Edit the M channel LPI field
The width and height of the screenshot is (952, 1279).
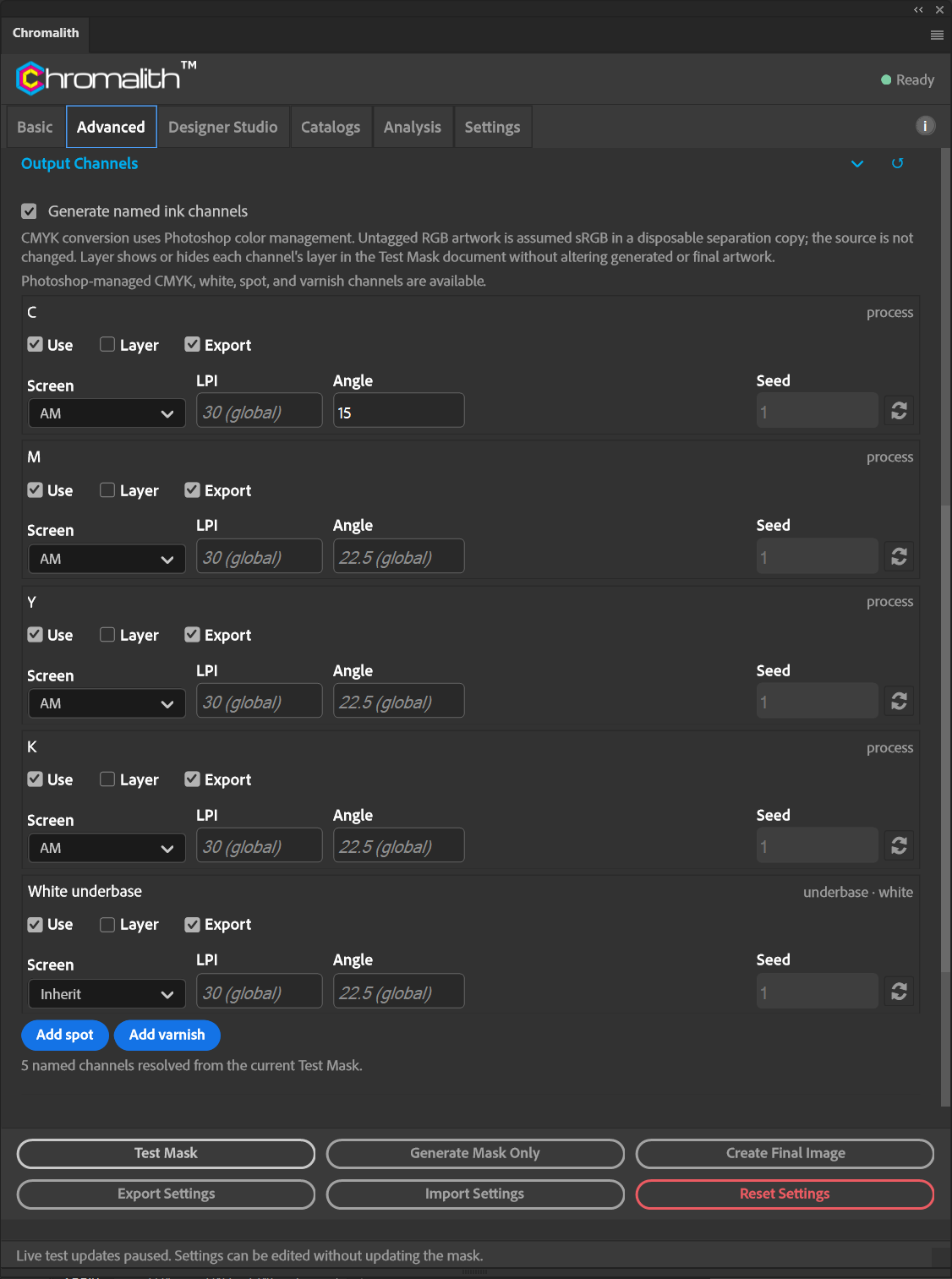pyautogui.click(x=260, y=556)
